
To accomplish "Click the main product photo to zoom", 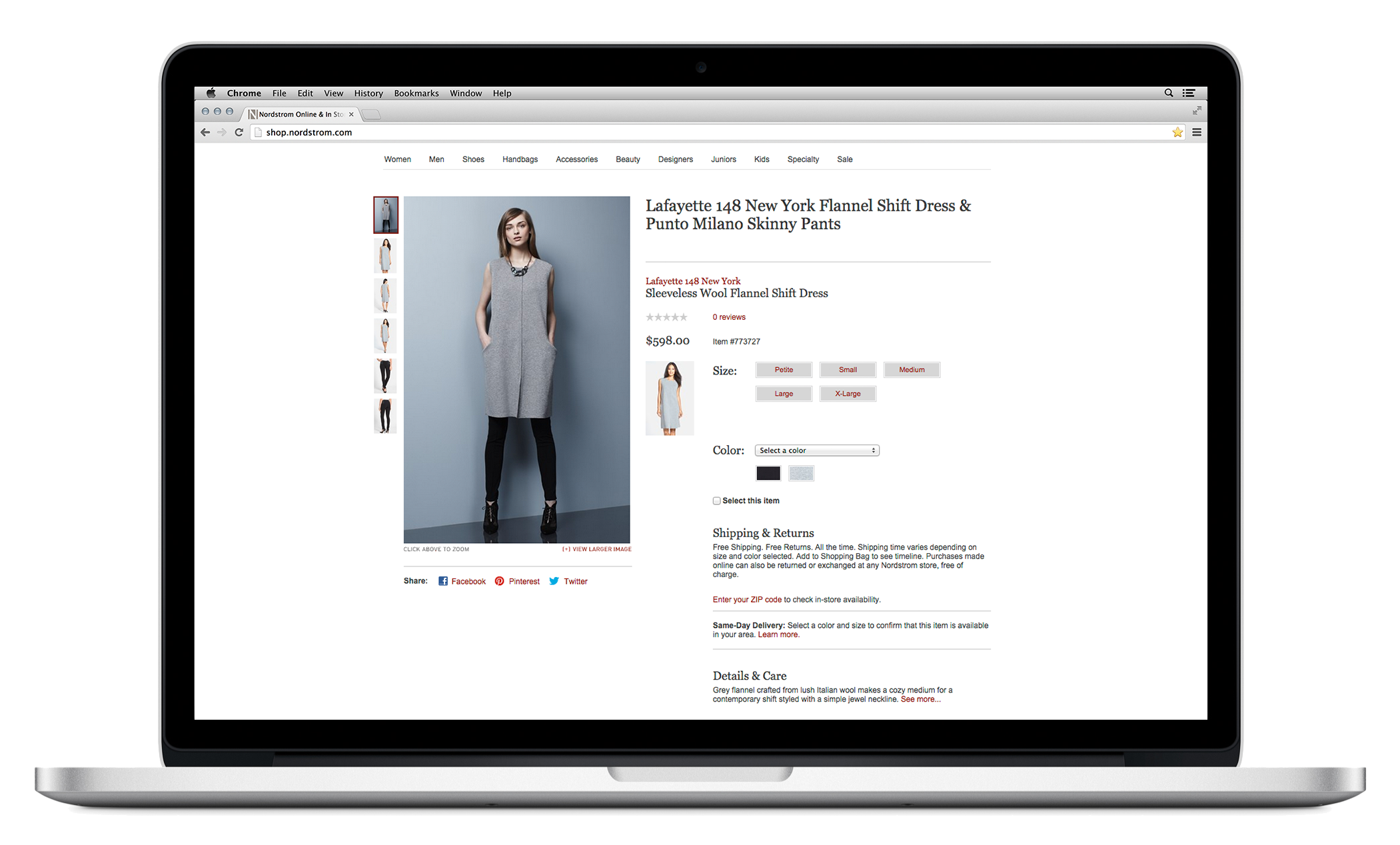I will click(x=516, y=369).
